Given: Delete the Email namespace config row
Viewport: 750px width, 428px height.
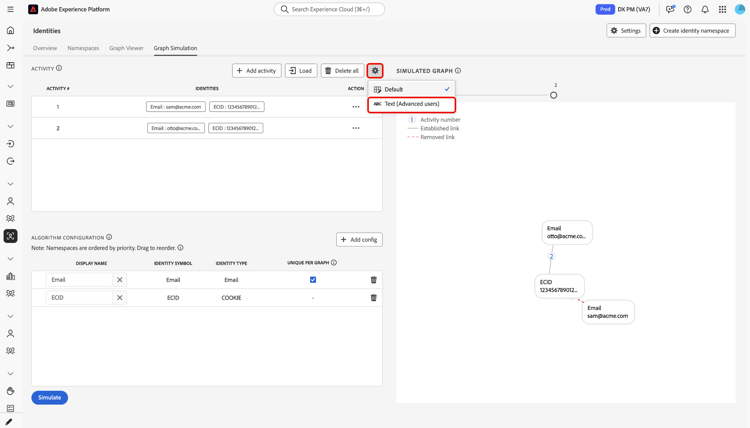Looking at the screenshot, I should pyautogui.click(x=374, y=280).
